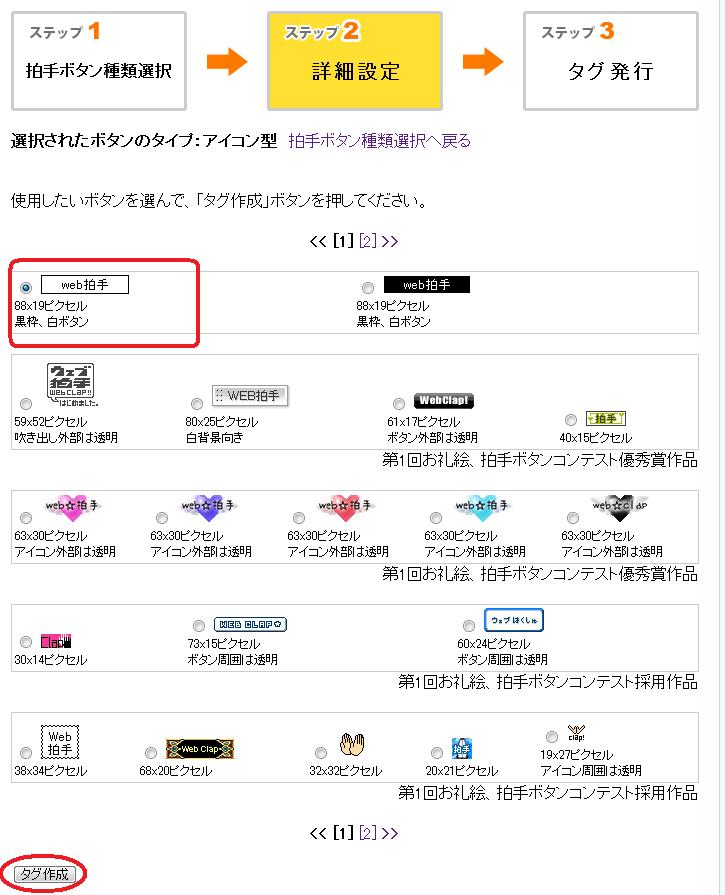The width and height of the screenshot is (725, 895).
Task: Click the clapping hands 32x32 icon
Action: coord(351,744)
